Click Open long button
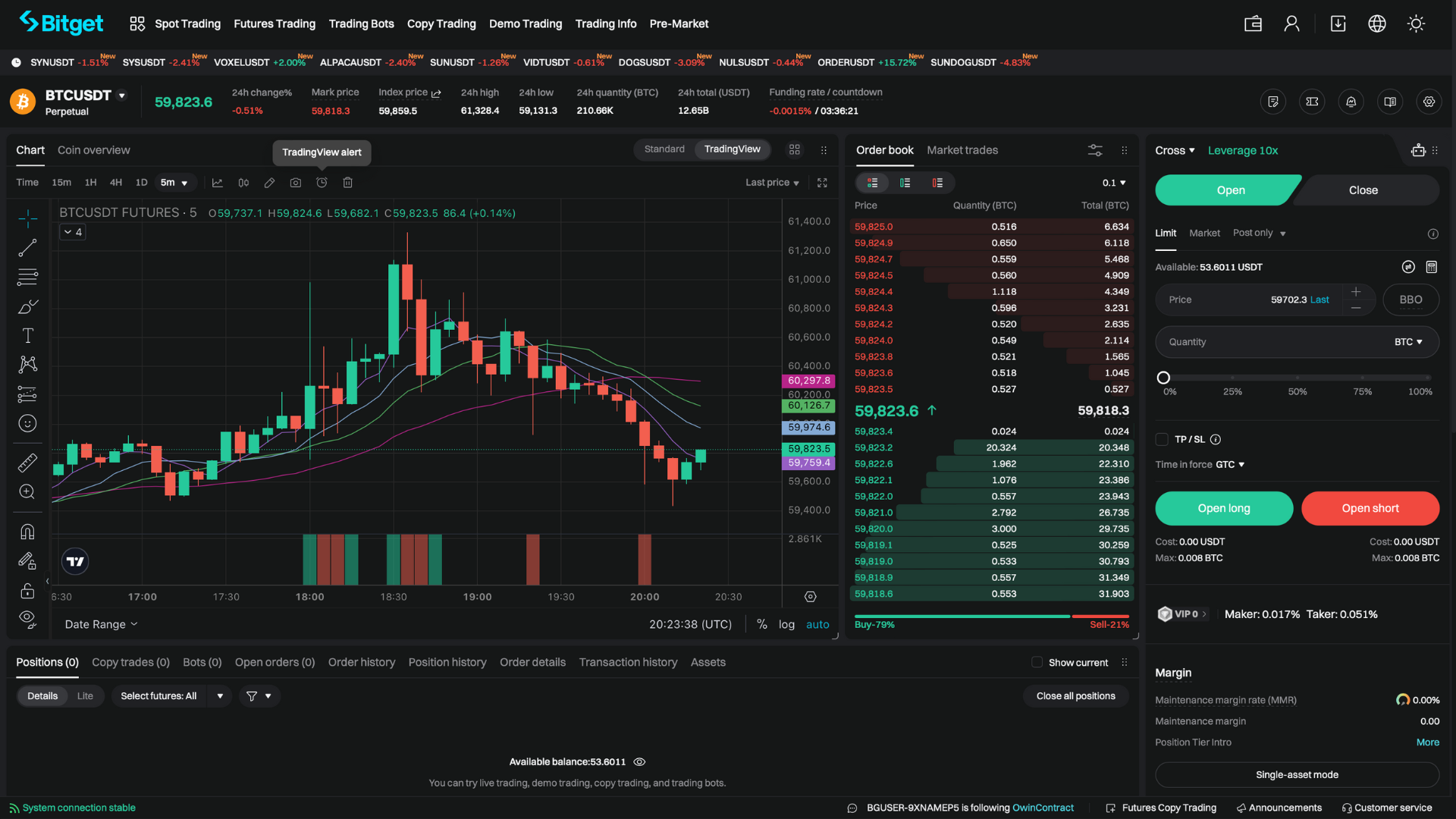The height and width of the screenshot is (819, 1456). (1224, 507)
